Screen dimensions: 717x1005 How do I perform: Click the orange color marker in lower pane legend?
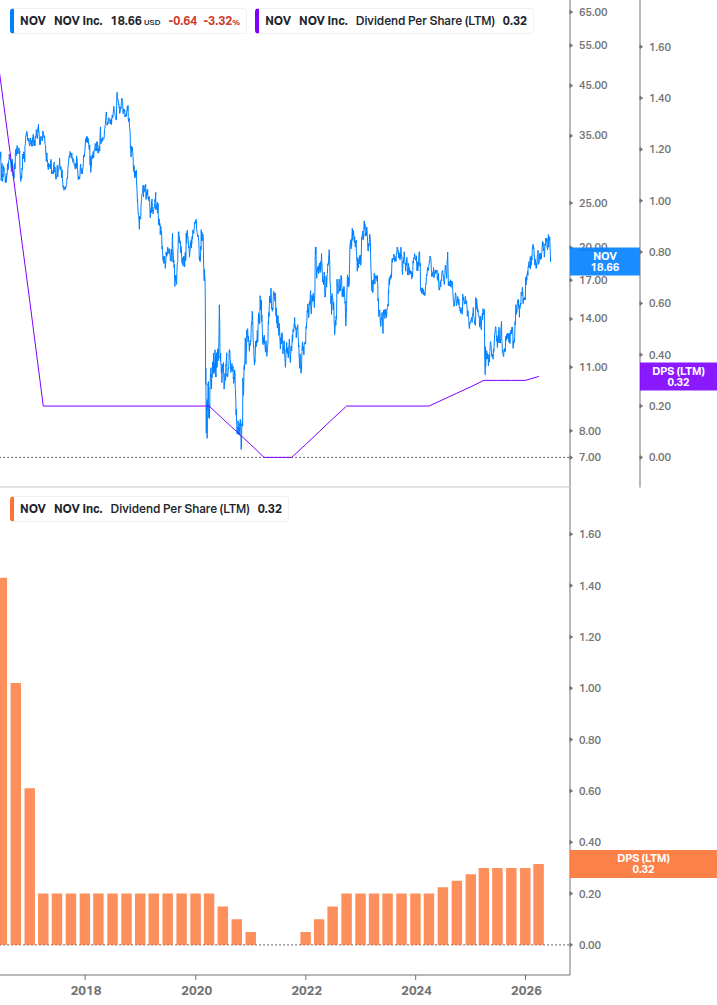coord(12,509)
